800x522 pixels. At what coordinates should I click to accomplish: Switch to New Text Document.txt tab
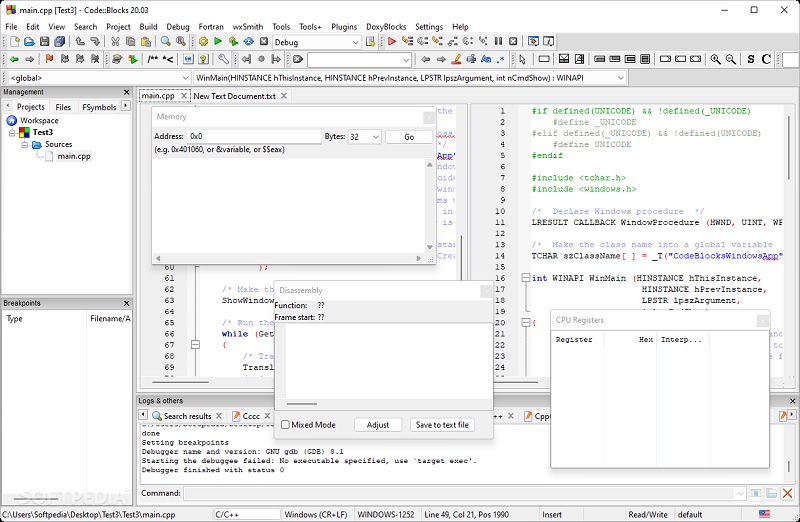point(235,96)
